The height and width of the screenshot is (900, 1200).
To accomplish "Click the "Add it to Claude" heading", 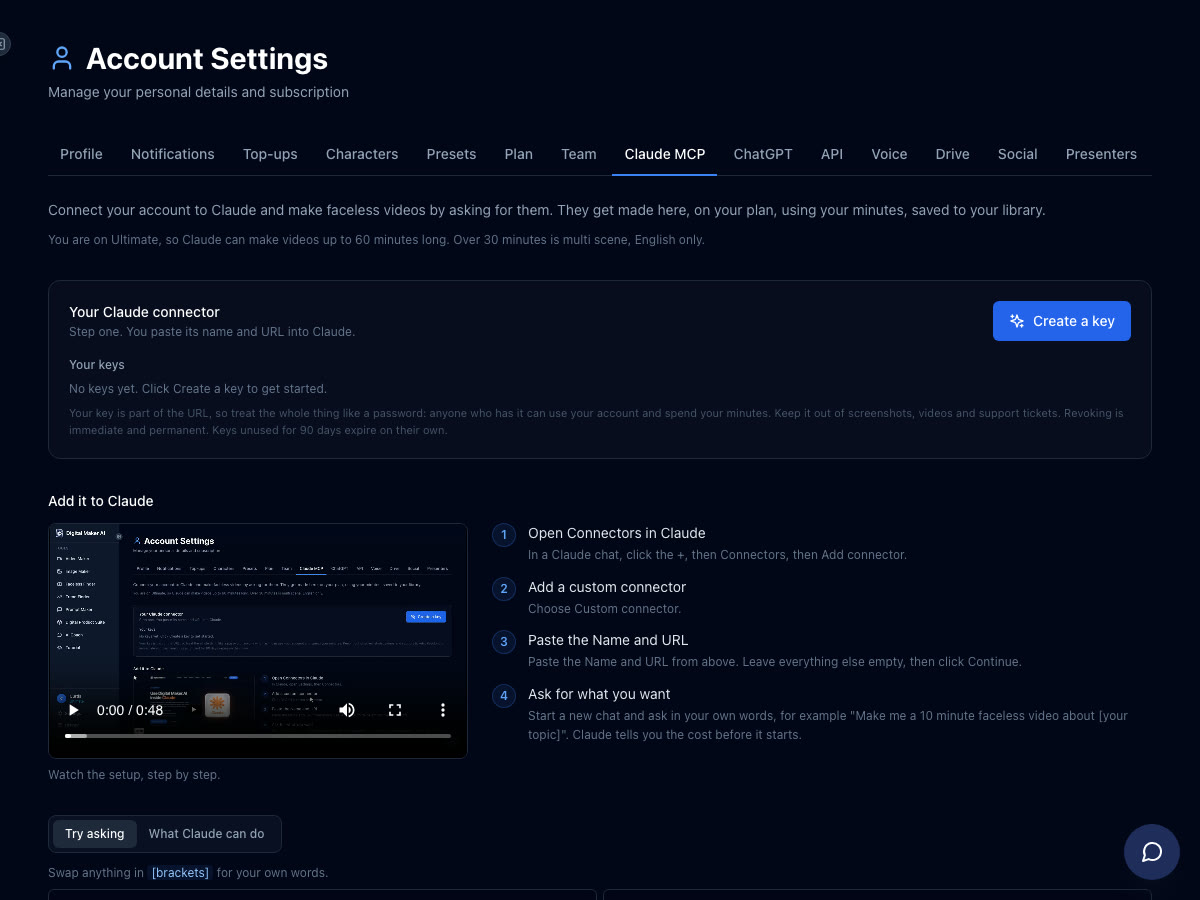I will [x=101, y=501].
